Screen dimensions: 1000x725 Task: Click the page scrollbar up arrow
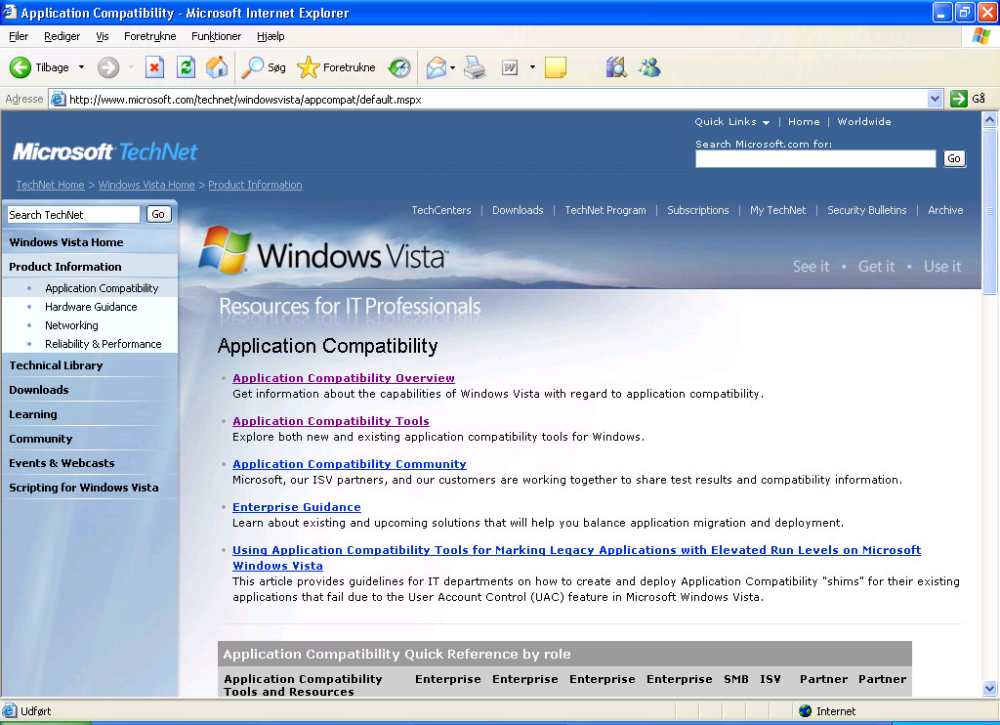point(989,119)
